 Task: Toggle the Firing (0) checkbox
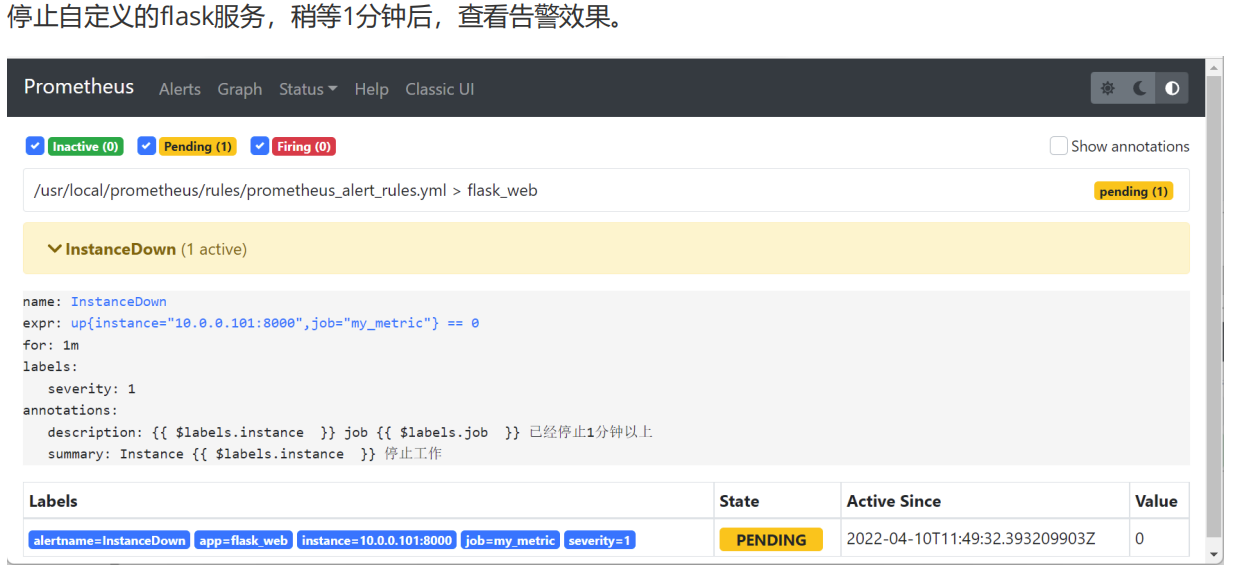(260, 146)
